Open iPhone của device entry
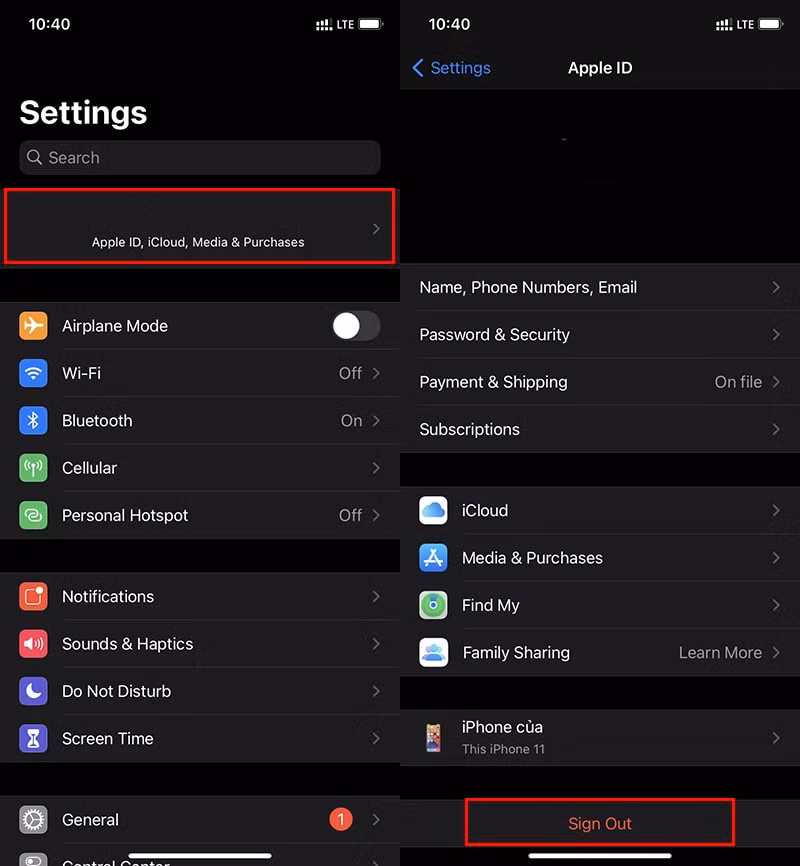Screen dimensions: 800x866 click(x=600, y=738)
